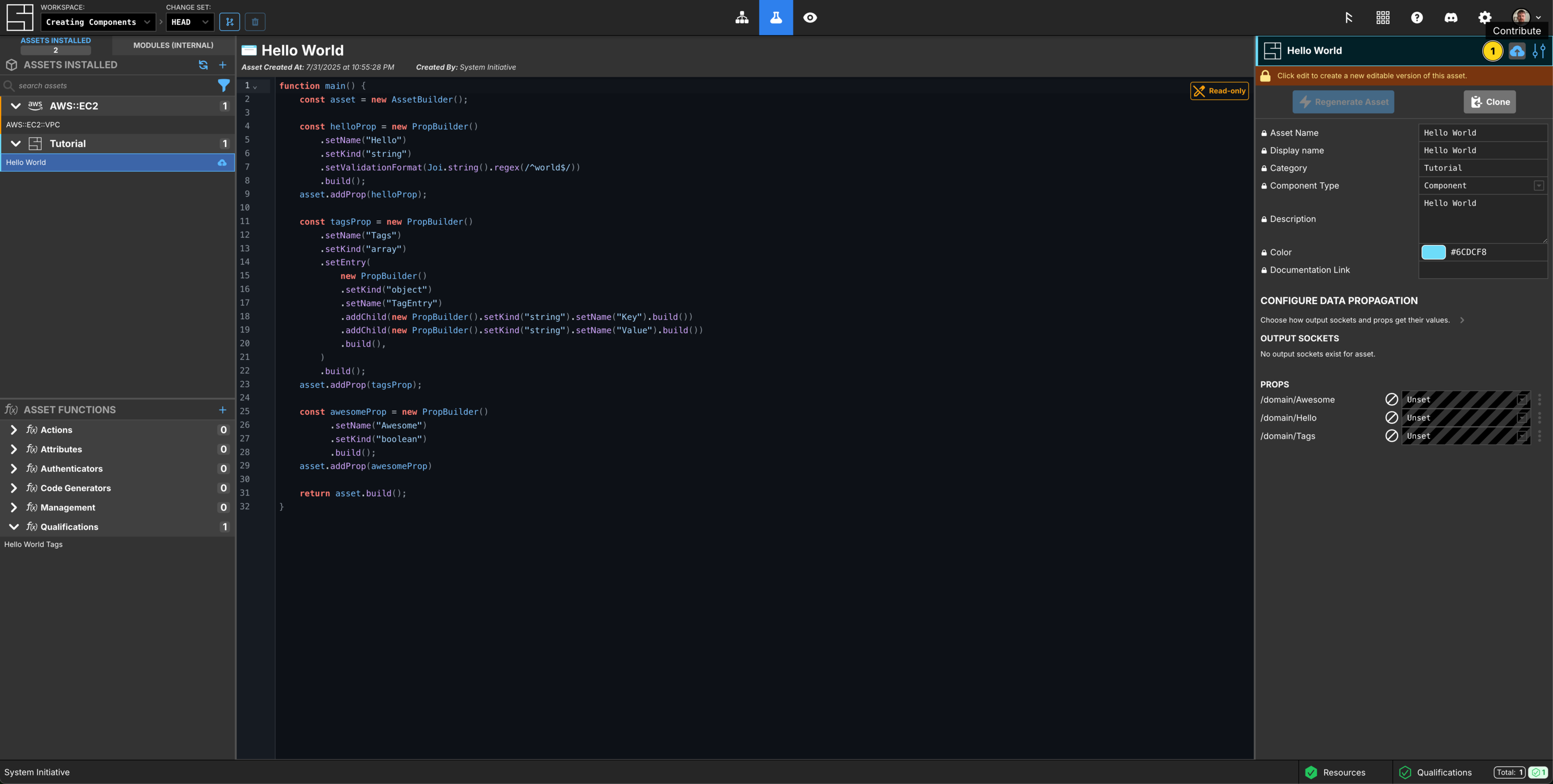The width and height of the screenshot is (1553, 784).
Task: Click the Qualifications status check icon
Action: click(1404, 772)
